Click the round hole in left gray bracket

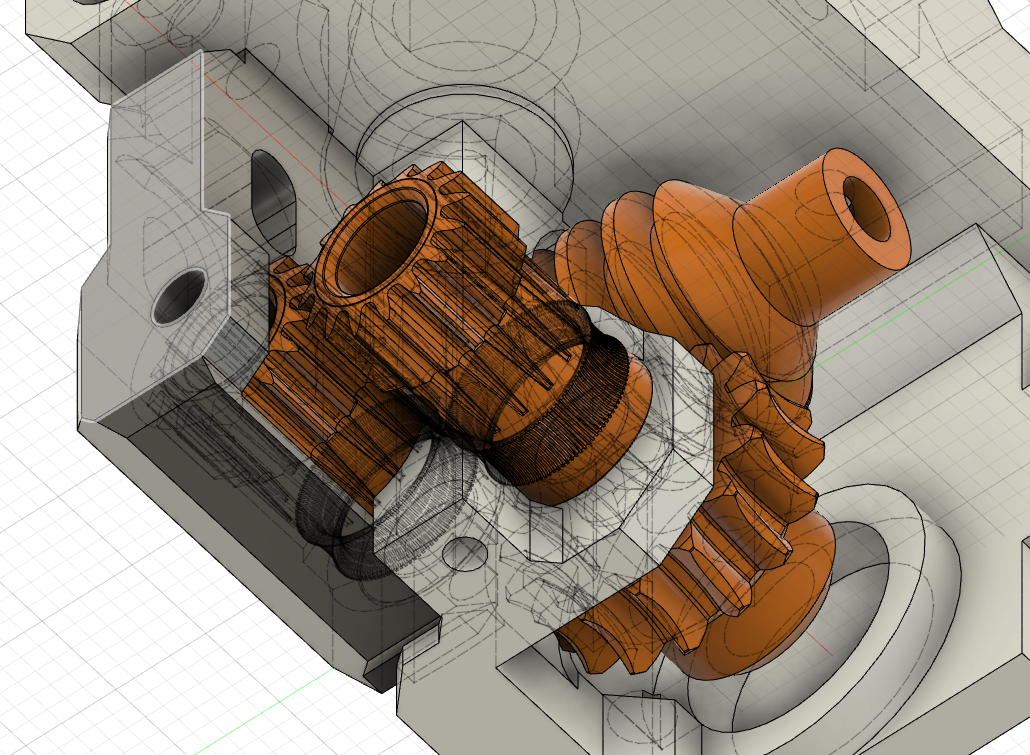[179, 295]
